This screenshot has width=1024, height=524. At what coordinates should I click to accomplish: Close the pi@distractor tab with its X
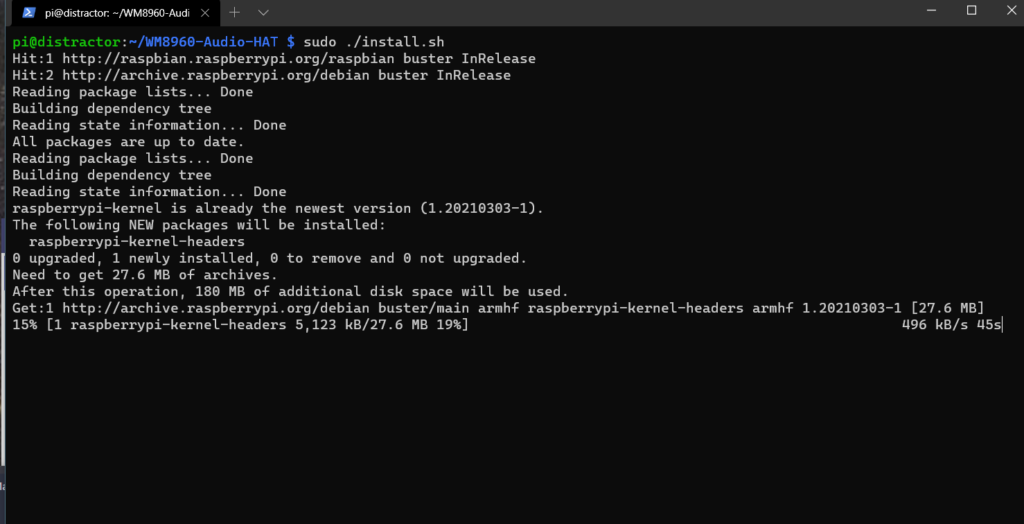pos(204,12)
